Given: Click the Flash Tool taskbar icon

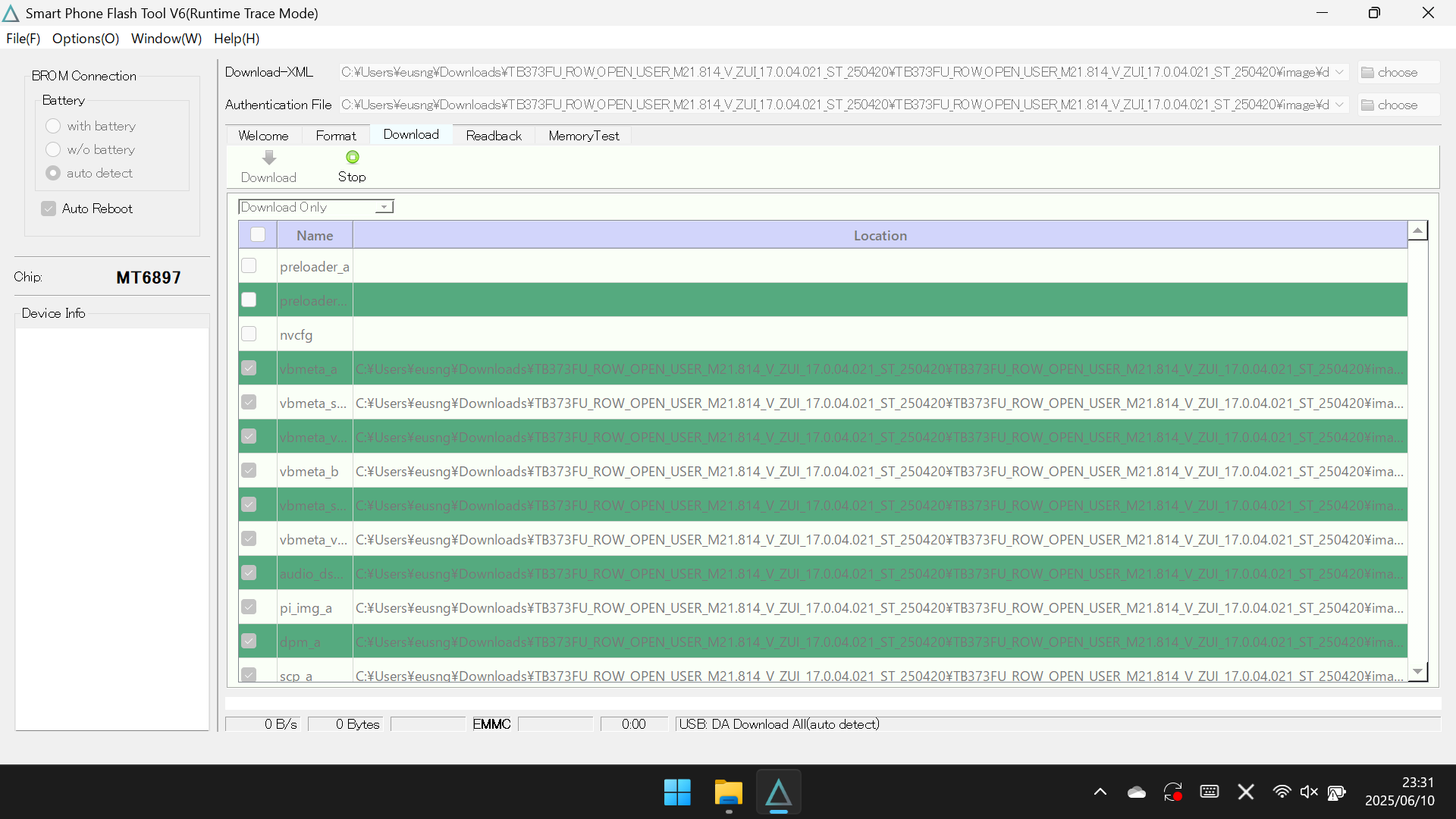Looking at the screenshot, I should pos(778,793).
